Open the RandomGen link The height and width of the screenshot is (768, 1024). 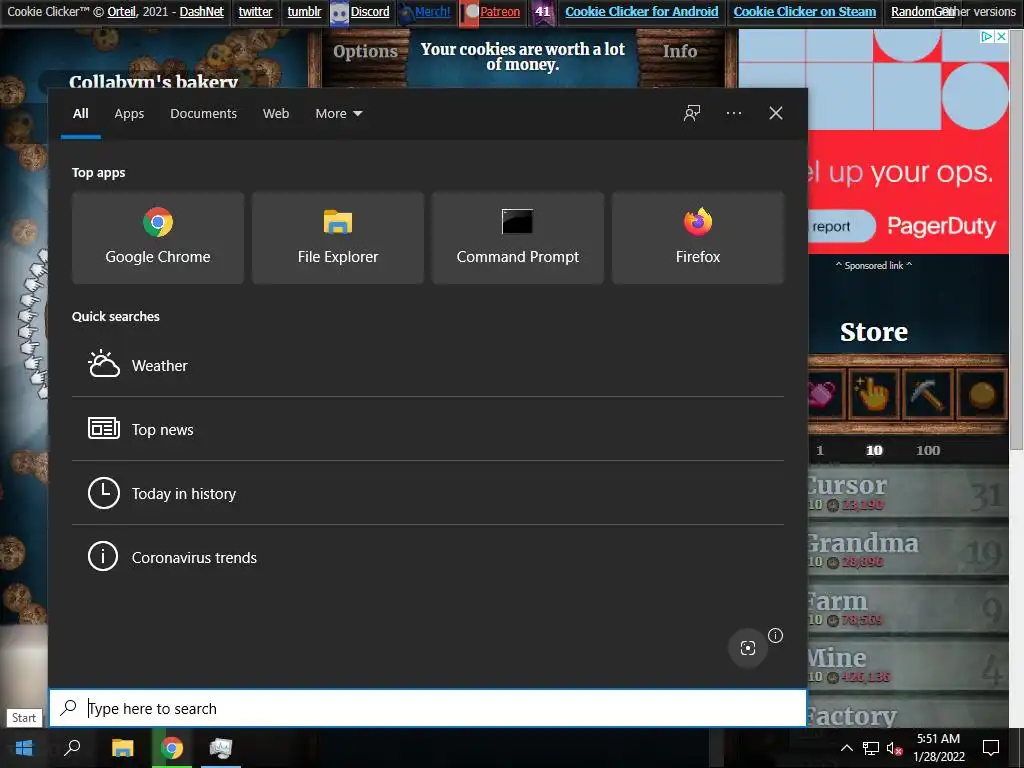[922, 12]
